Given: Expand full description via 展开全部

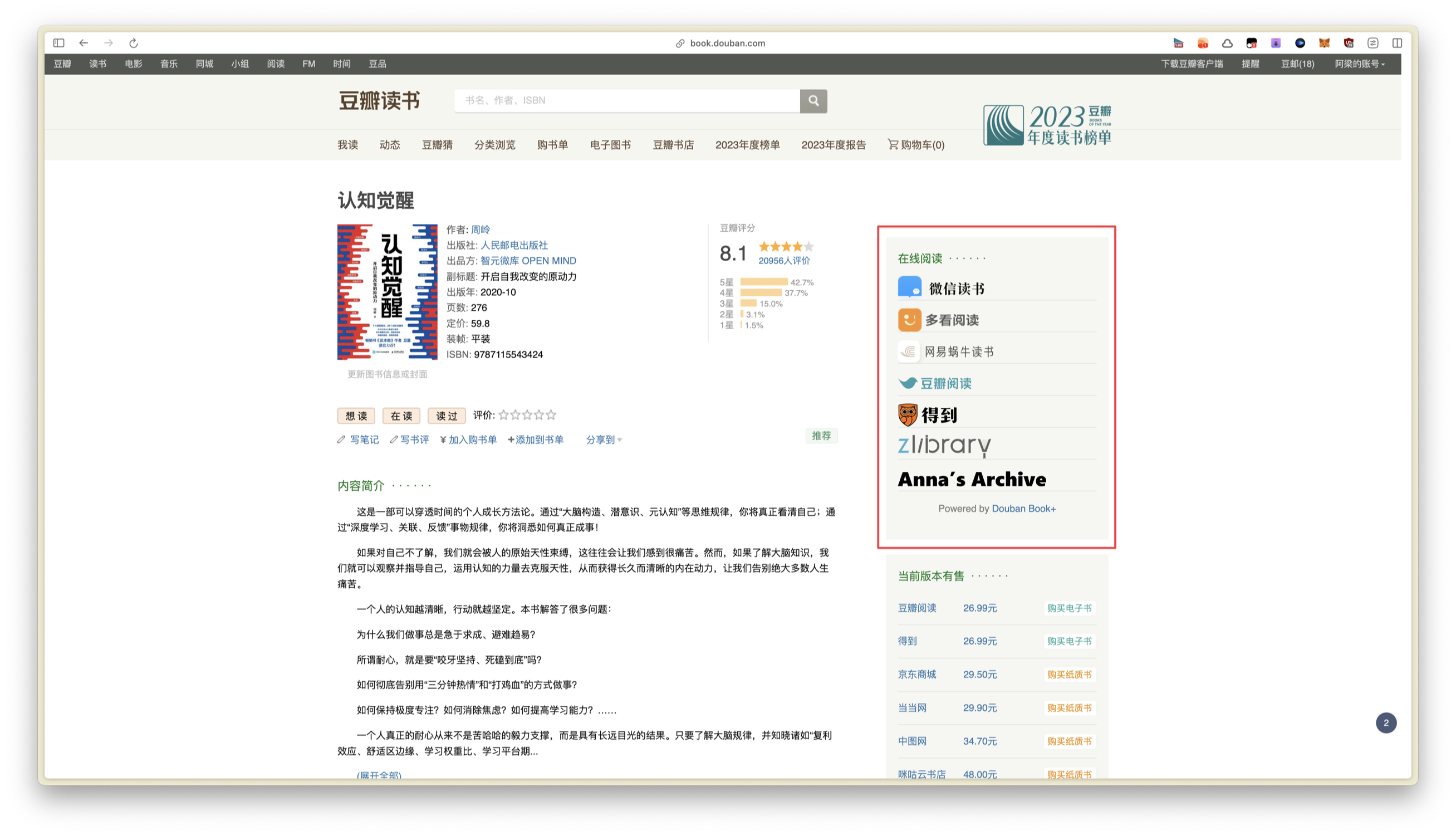Looking at the screenshot, I should pos(379,774).
